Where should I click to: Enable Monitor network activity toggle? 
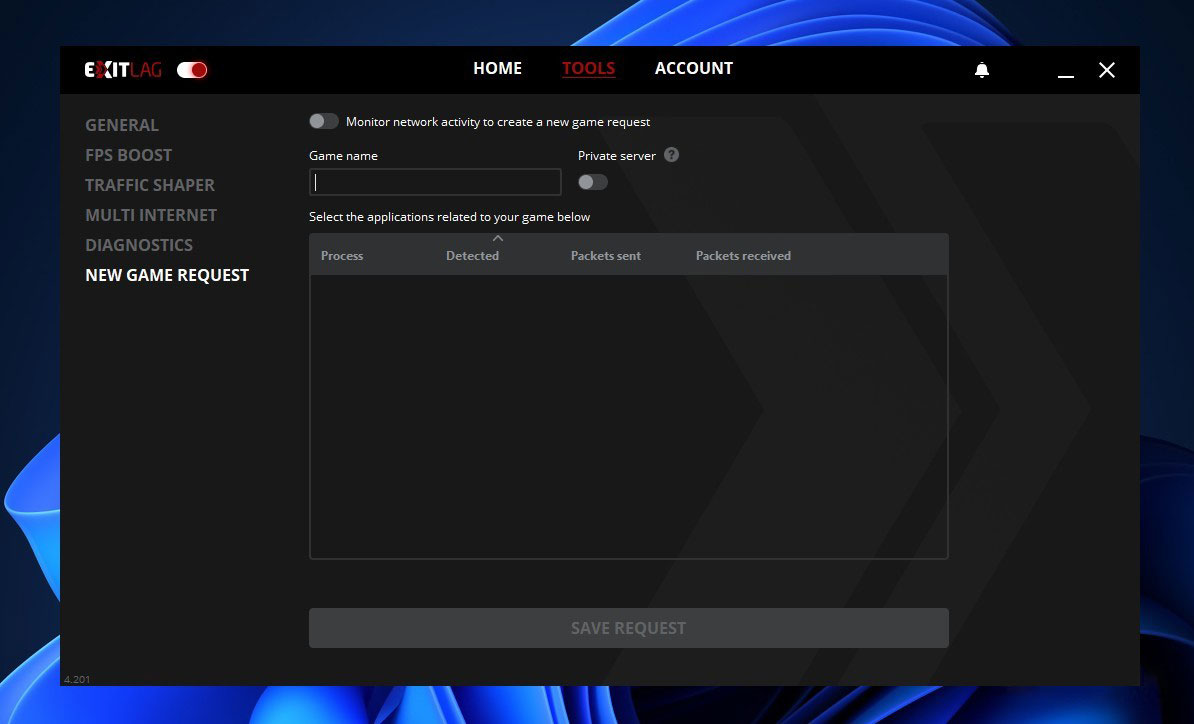coord(324,121)
